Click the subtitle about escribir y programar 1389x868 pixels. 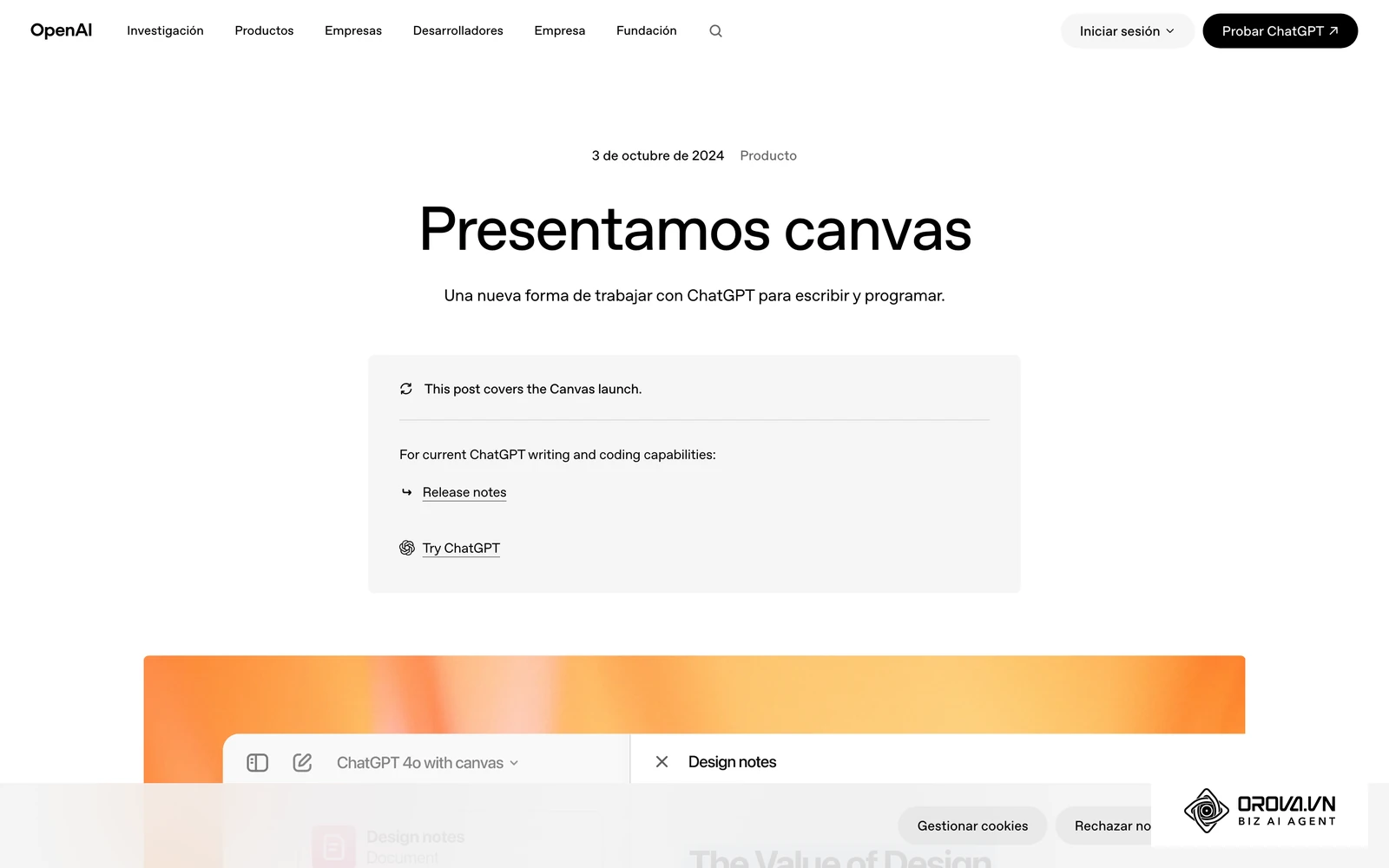(694, 296)
